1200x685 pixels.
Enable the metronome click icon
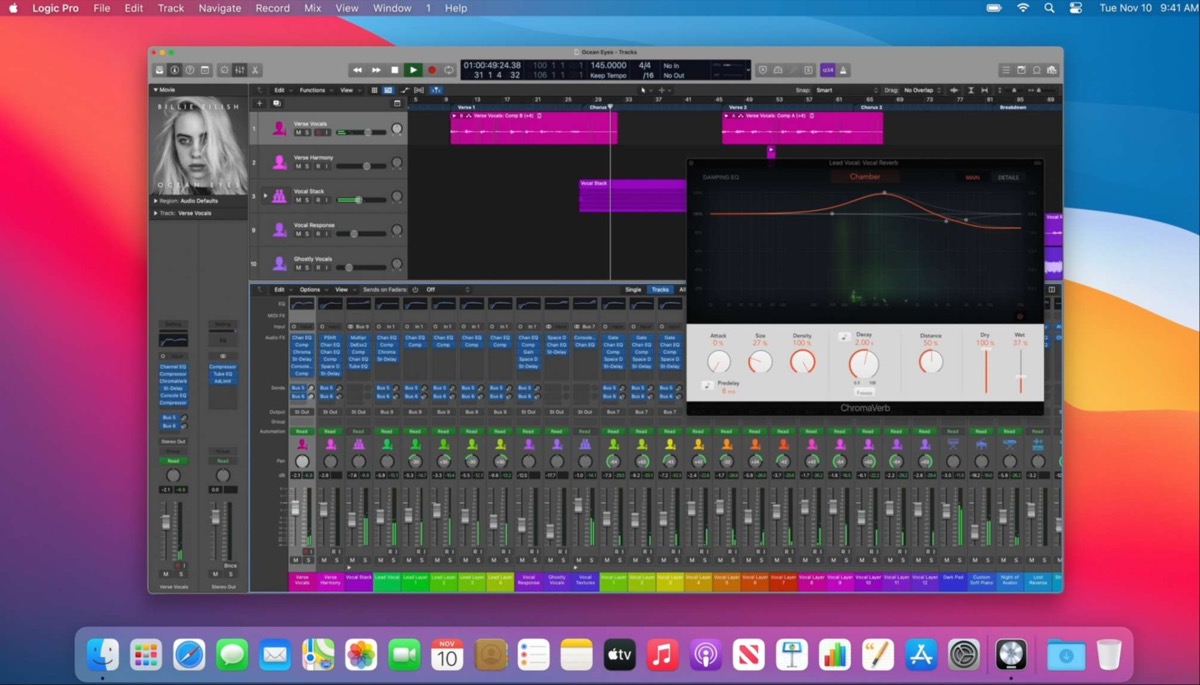tap(844, 70)
